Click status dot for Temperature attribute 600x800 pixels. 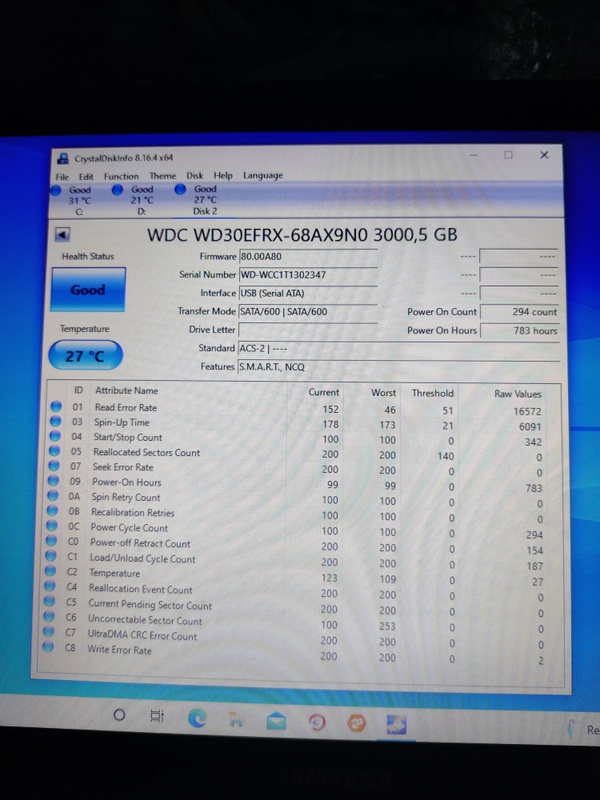pos(51,571)
